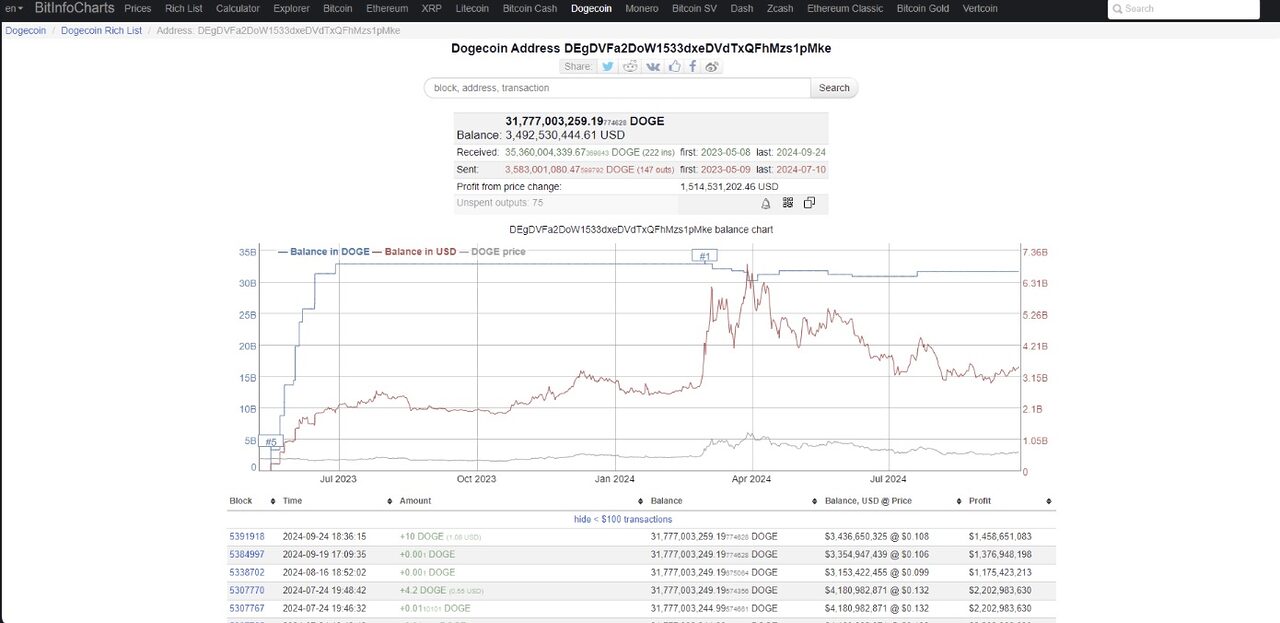Switch to Vertcoin in the top navbar
Image resolution: width=1280 pixels, height=623 pixels.
coord(980,9)
